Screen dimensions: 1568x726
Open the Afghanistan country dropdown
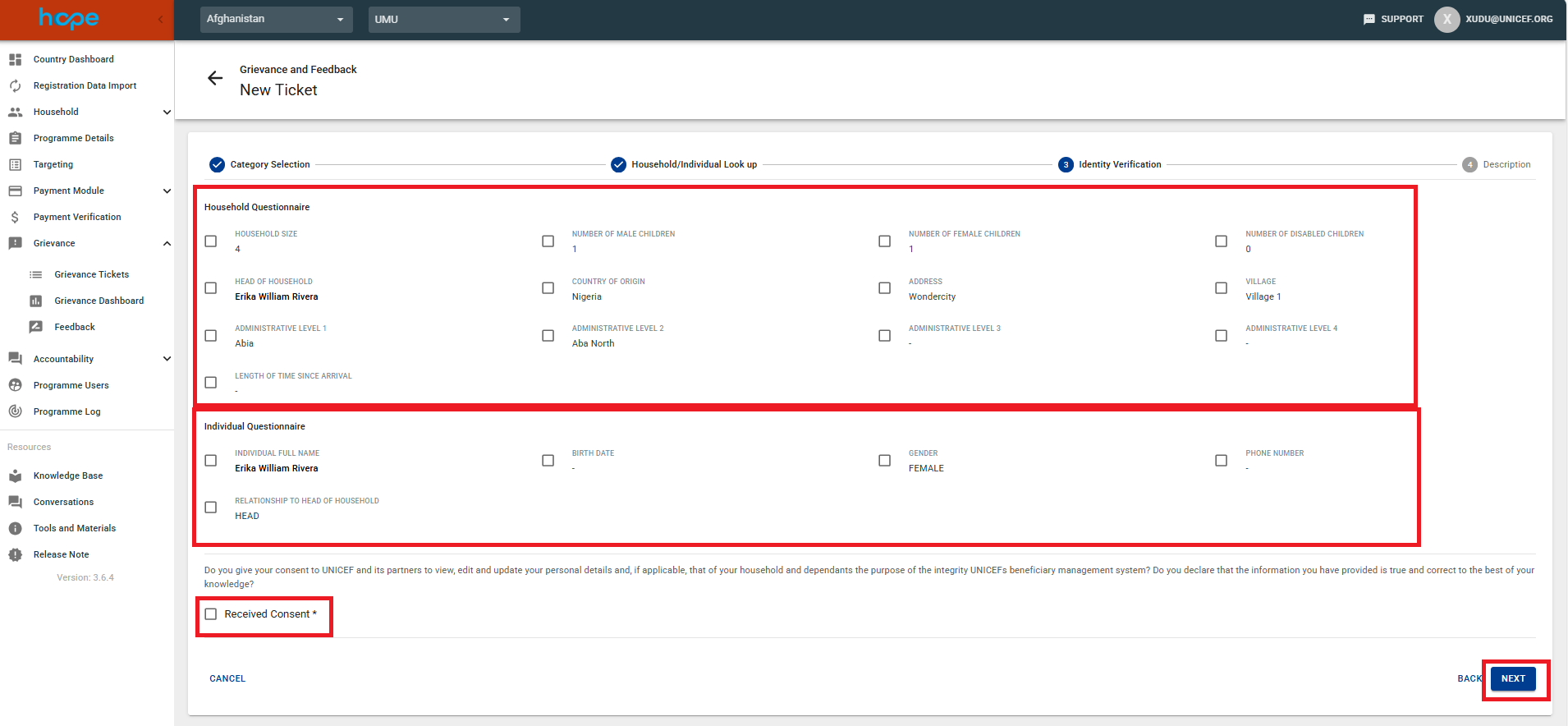[276, 19]
